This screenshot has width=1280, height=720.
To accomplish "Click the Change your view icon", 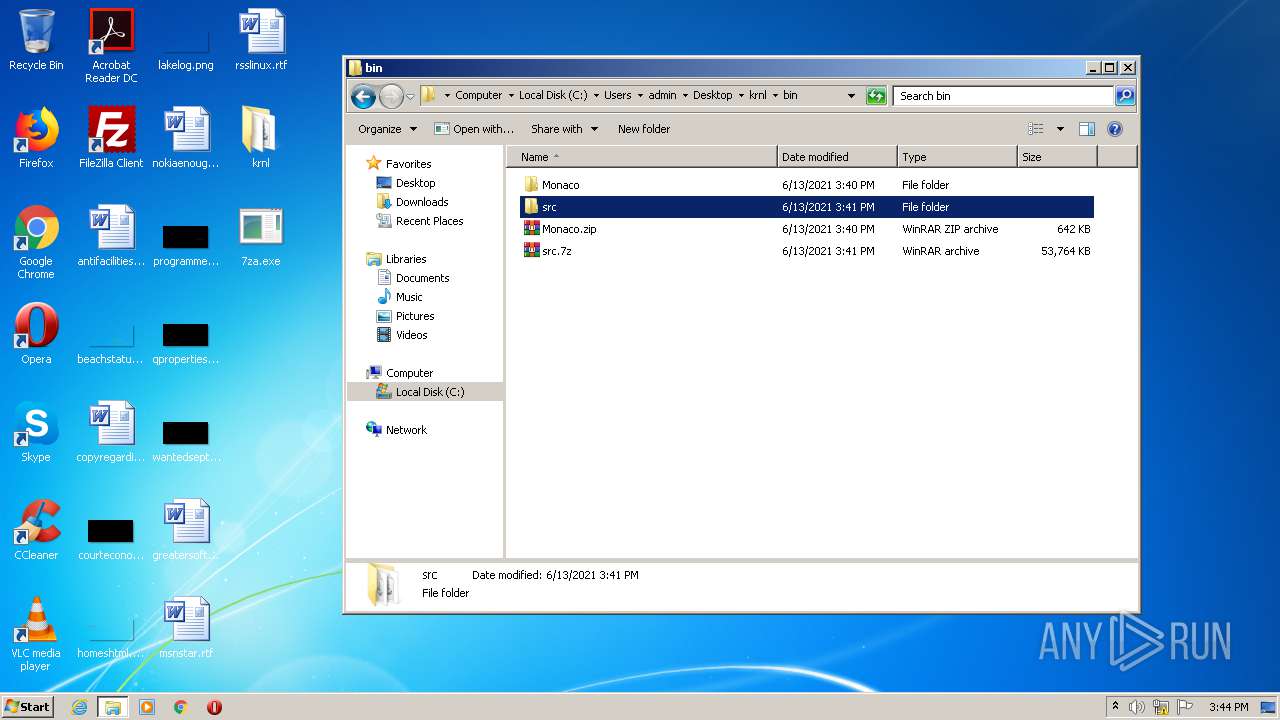I will (x=1036, y=129).
